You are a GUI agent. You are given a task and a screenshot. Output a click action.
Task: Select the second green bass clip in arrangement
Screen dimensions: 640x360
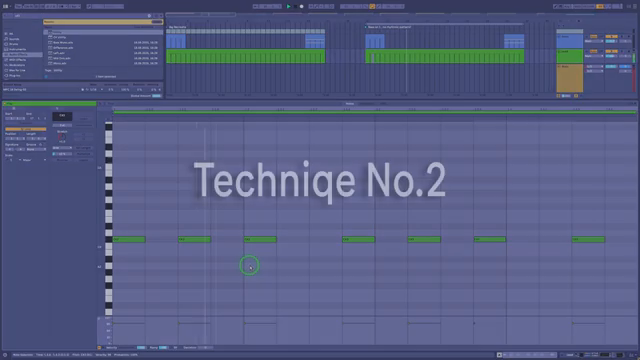pos(444,56)
